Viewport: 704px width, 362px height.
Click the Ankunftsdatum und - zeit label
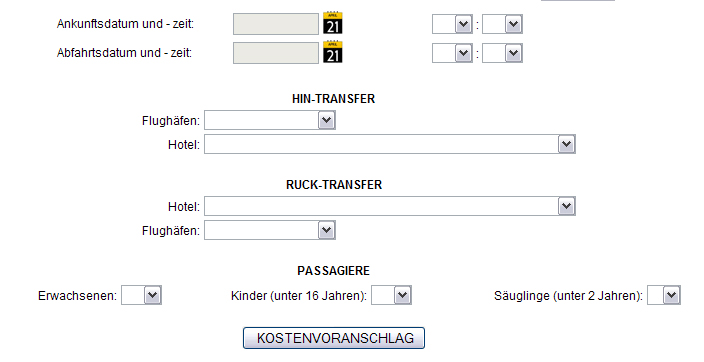coord(125,24)
